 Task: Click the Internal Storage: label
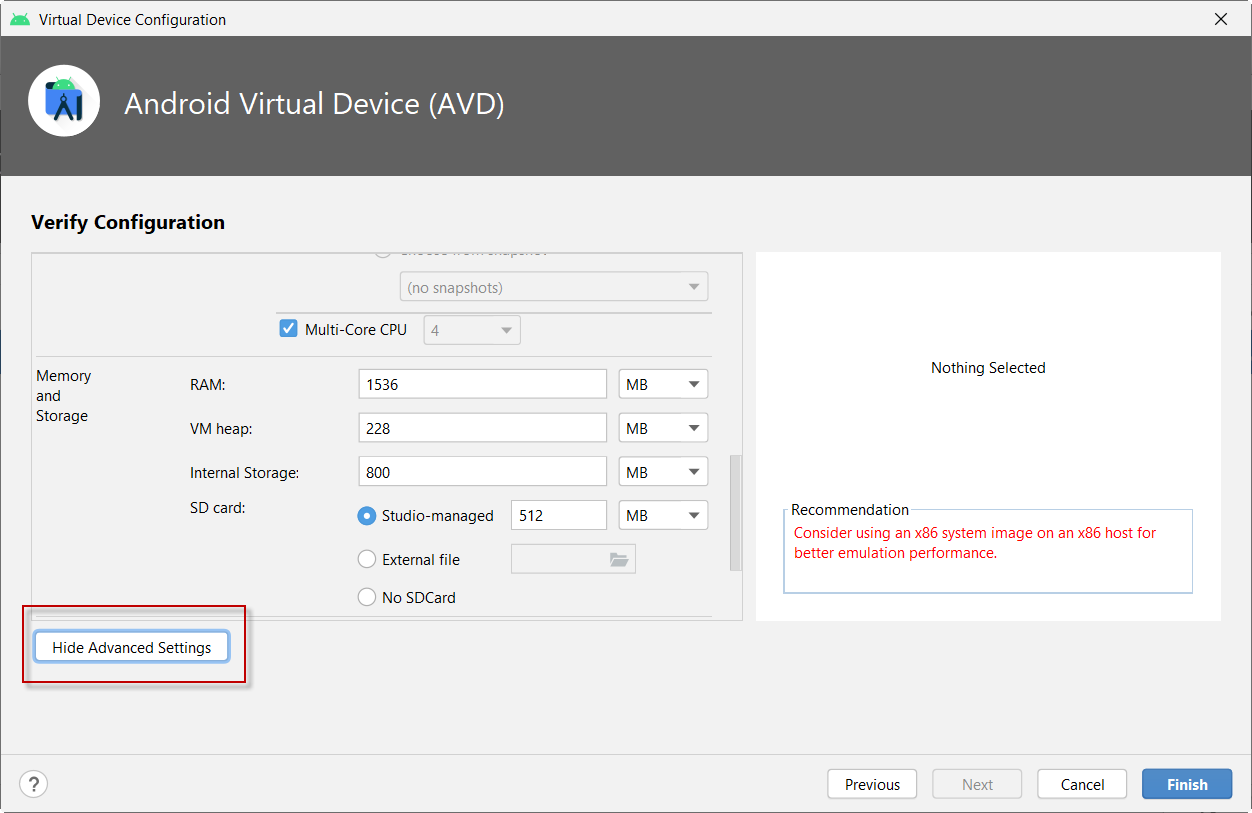pos(245,472)
